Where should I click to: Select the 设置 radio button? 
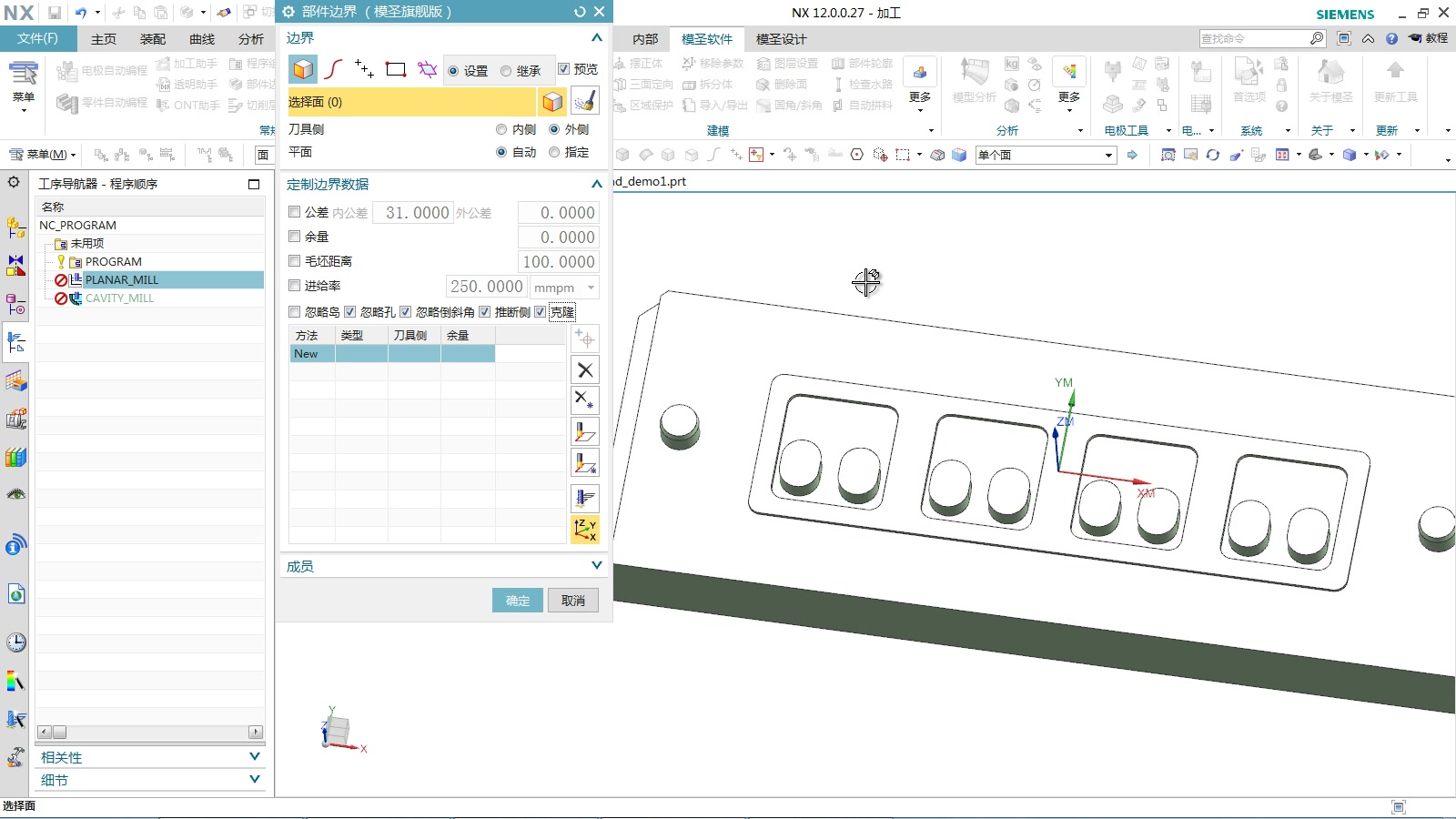click(453, 71)
